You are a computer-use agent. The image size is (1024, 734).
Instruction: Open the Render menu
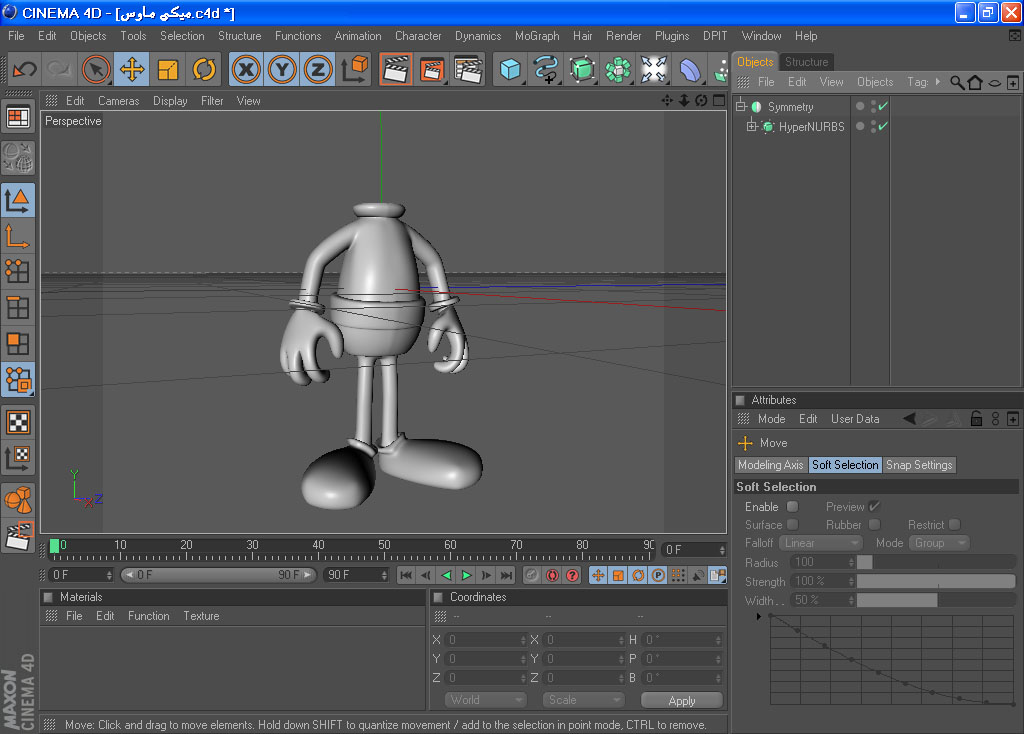(624, 36)
